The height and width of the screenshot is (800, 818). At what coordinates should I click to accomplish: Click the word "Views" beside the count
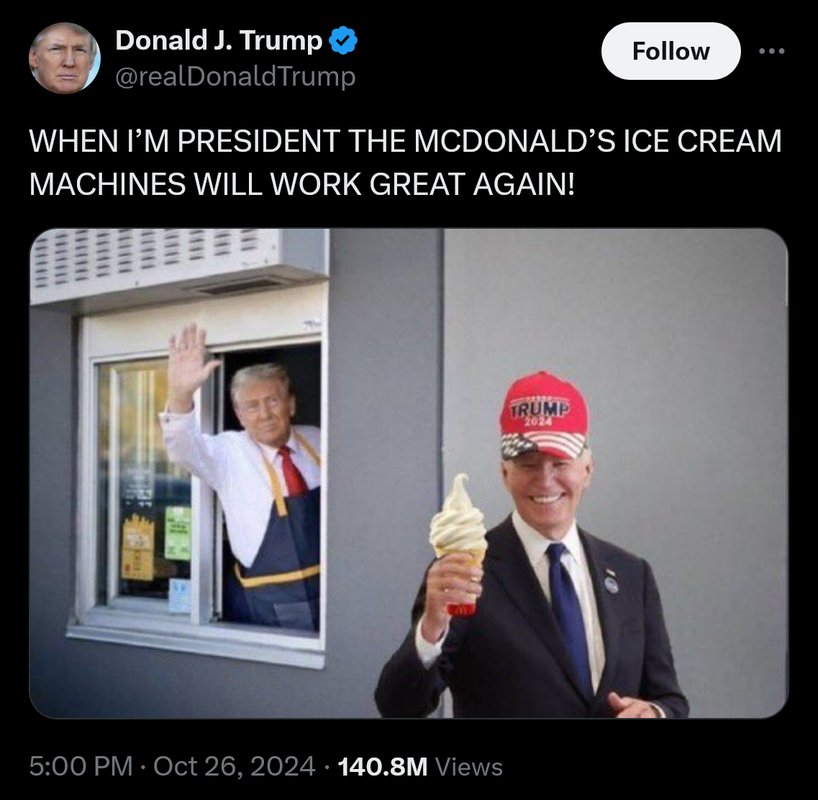469,767
